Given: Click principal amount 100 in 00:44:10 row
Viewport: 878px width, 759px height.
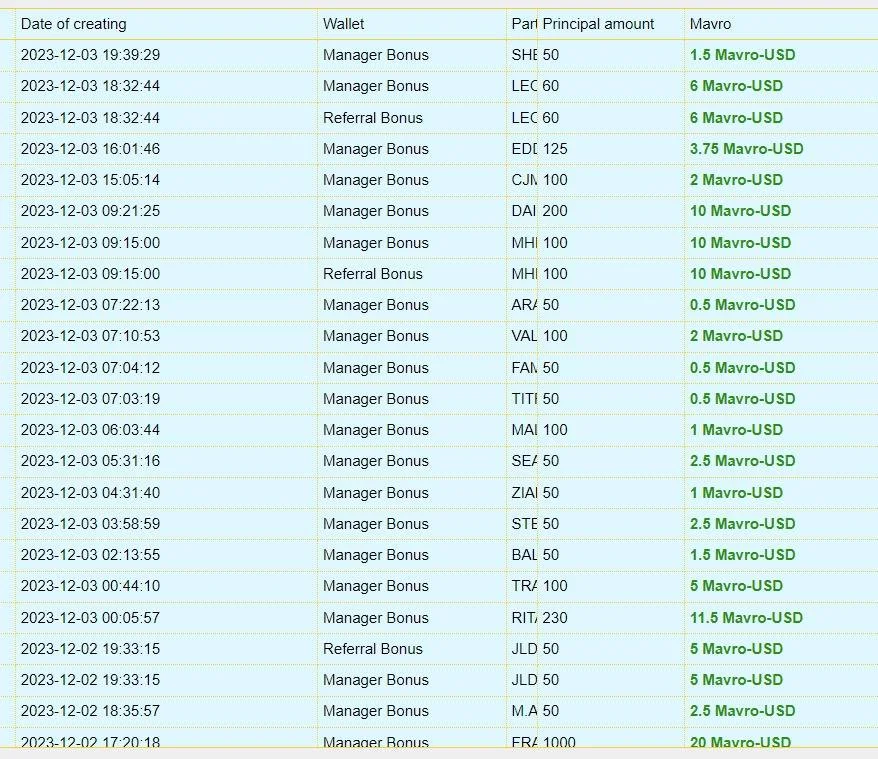Looking at the screenshot, I should [x=555, y=585].
